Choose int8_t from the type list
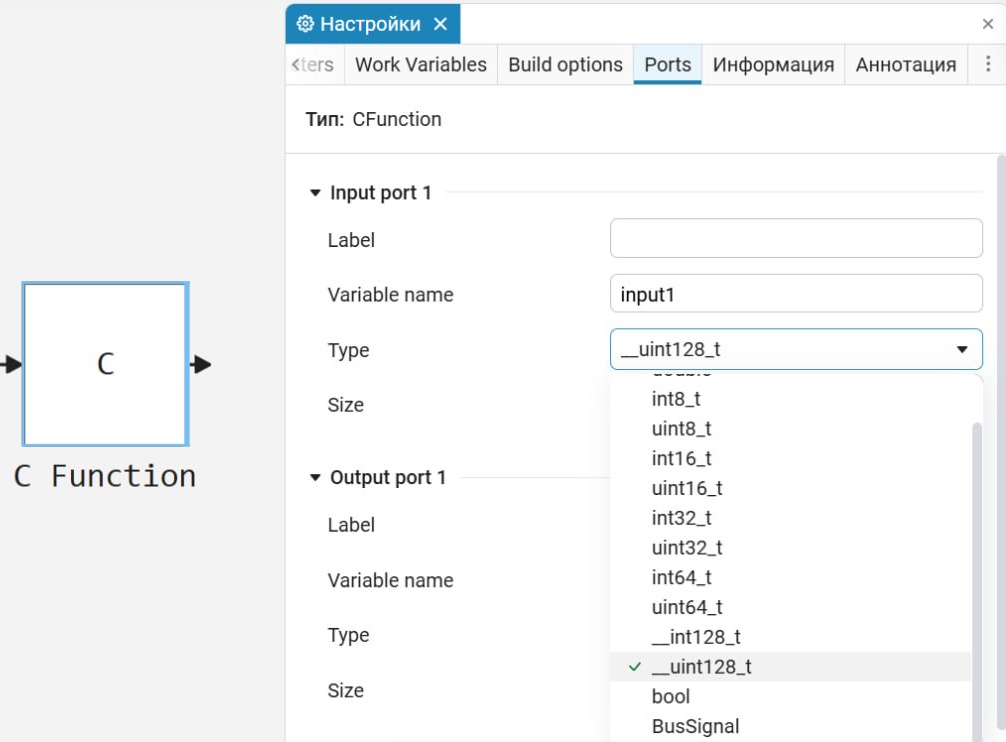Screen dimensions: 1006x742 click(676, 399)
